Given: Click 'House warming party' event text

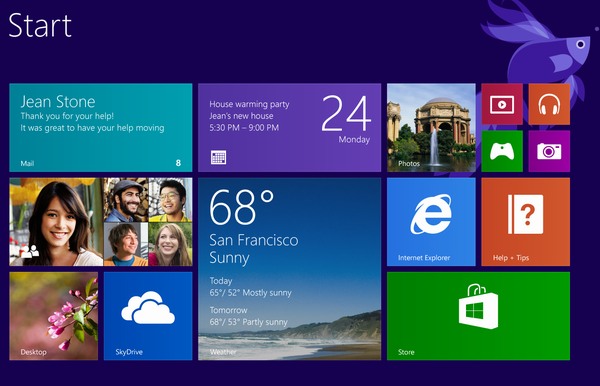Looking at the screenshot, I should coord(249,104).
